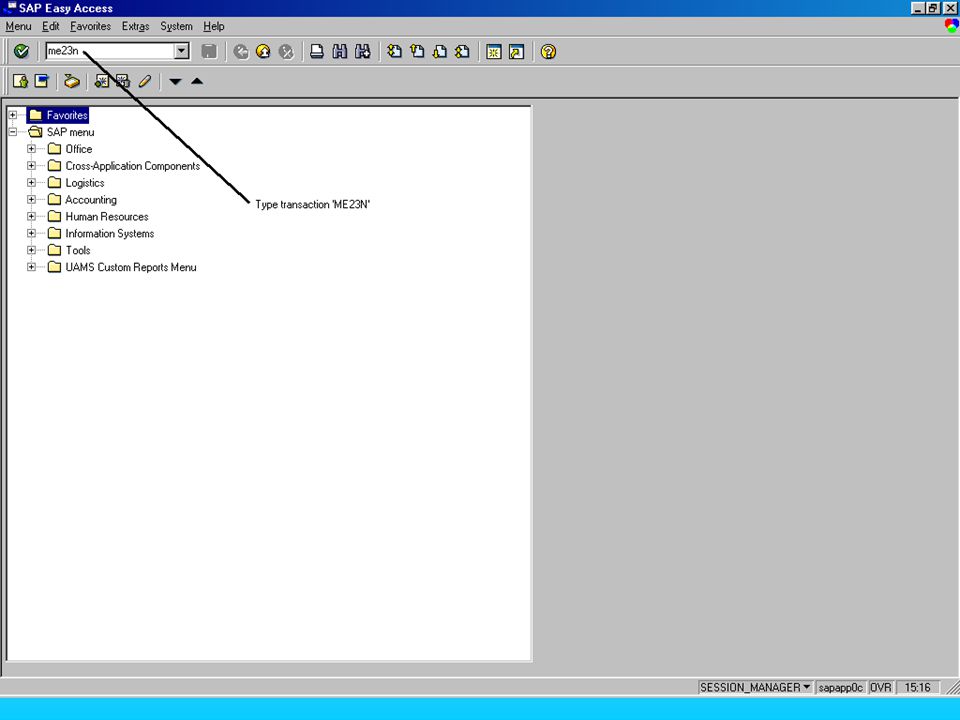
Task: Click the Change Favorites pencil icon
Action: coord(144,81)
